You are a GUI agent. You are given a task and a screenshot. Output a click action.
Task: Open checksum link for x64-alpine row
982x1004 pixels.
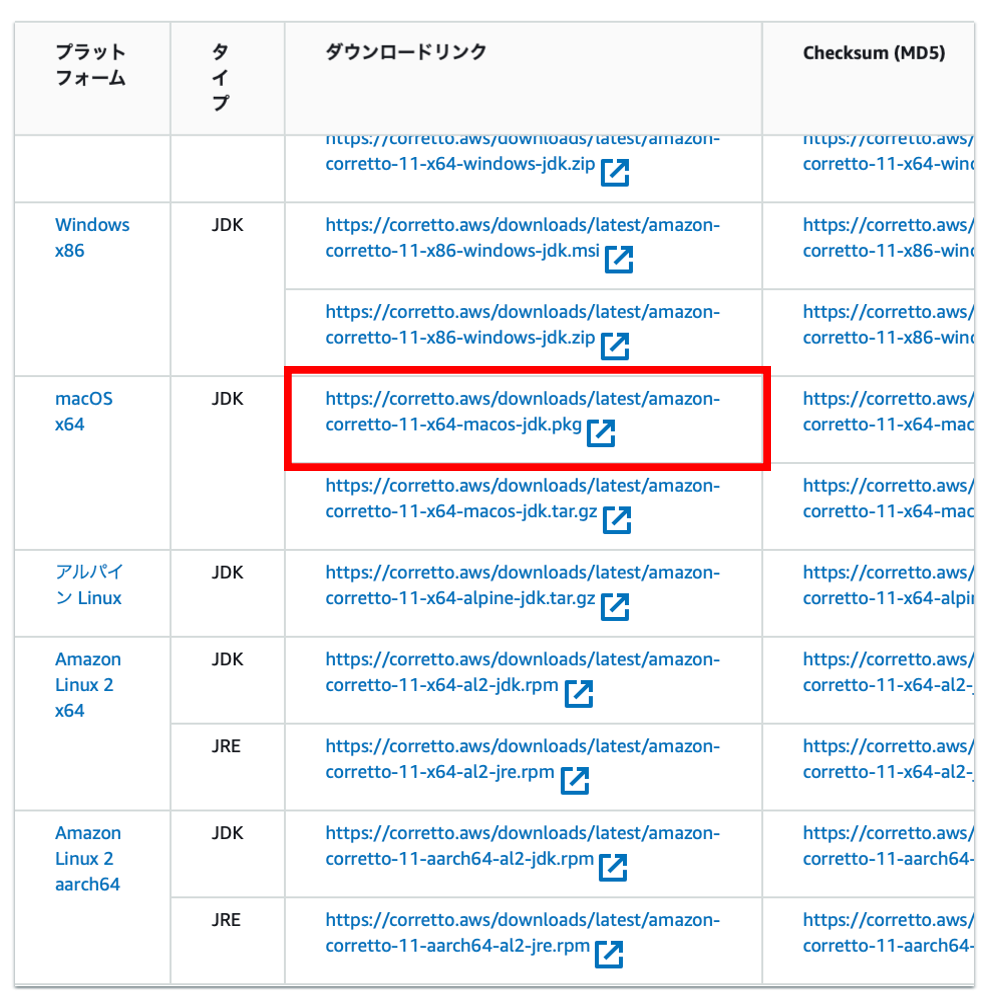[x=888, y=585]
